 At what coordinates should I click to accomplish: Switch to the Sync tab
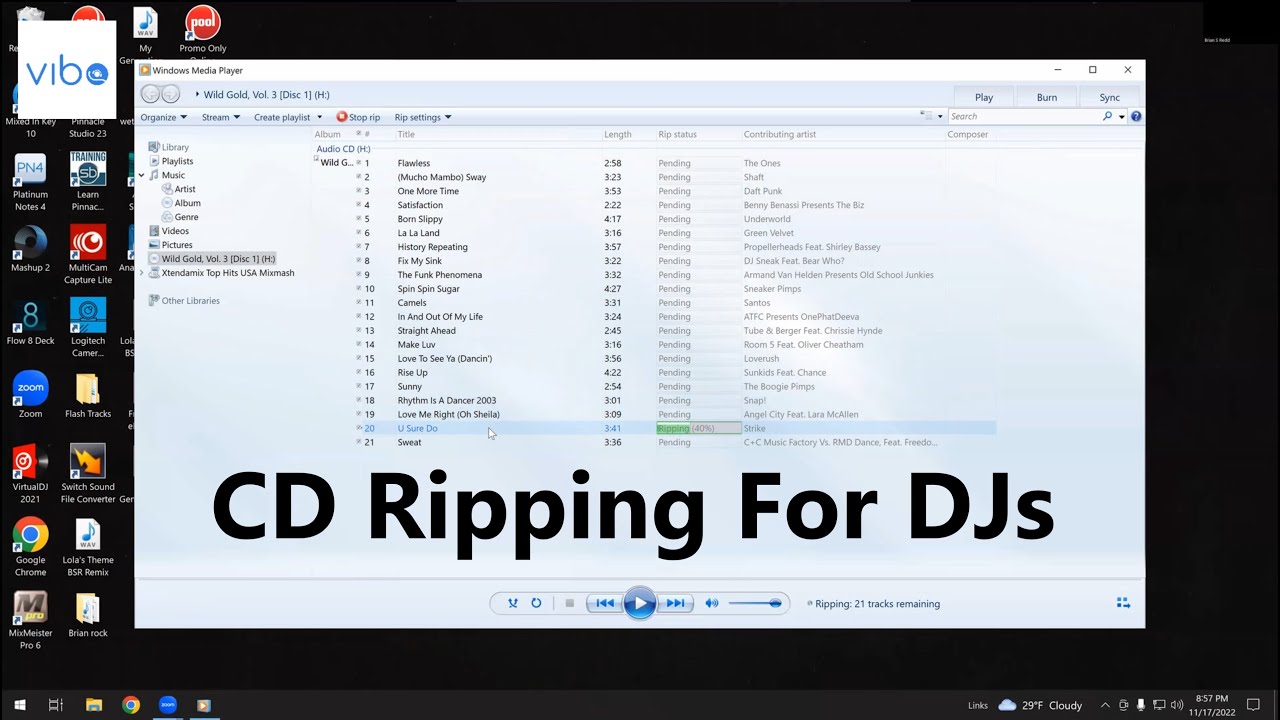tap(1110, 97)
